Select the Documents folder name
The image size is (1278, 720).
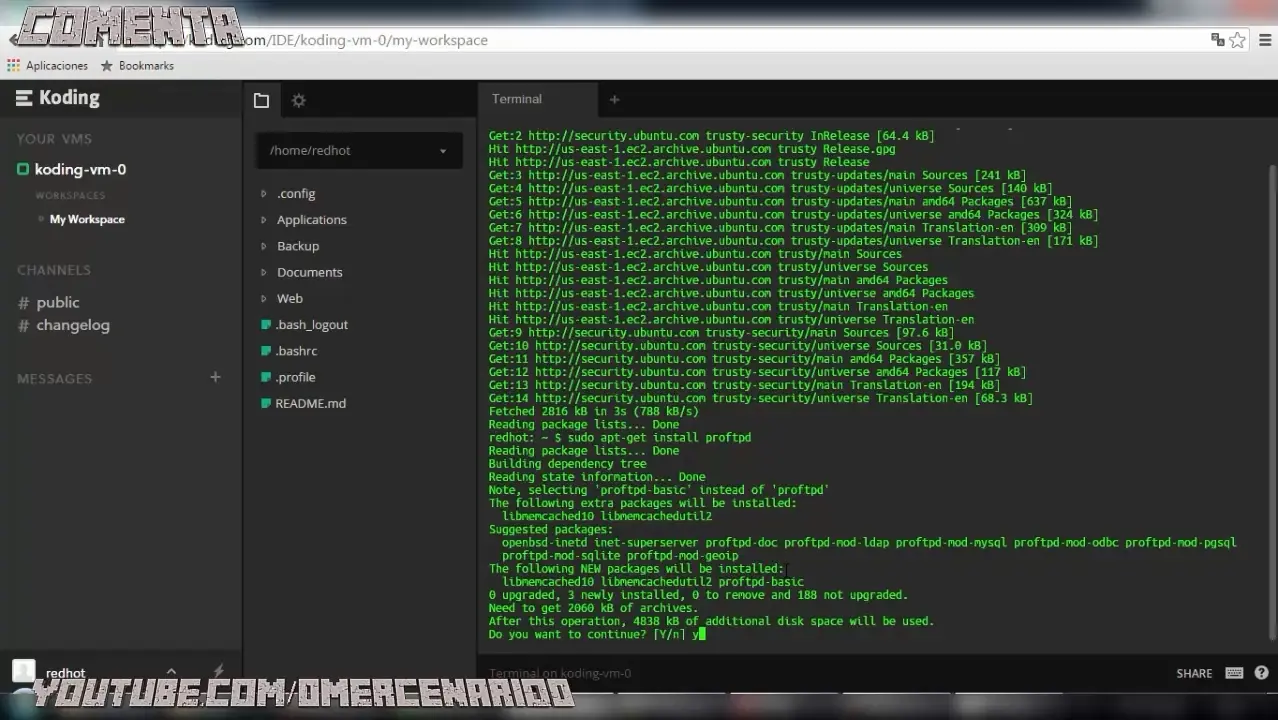(310, 272)
